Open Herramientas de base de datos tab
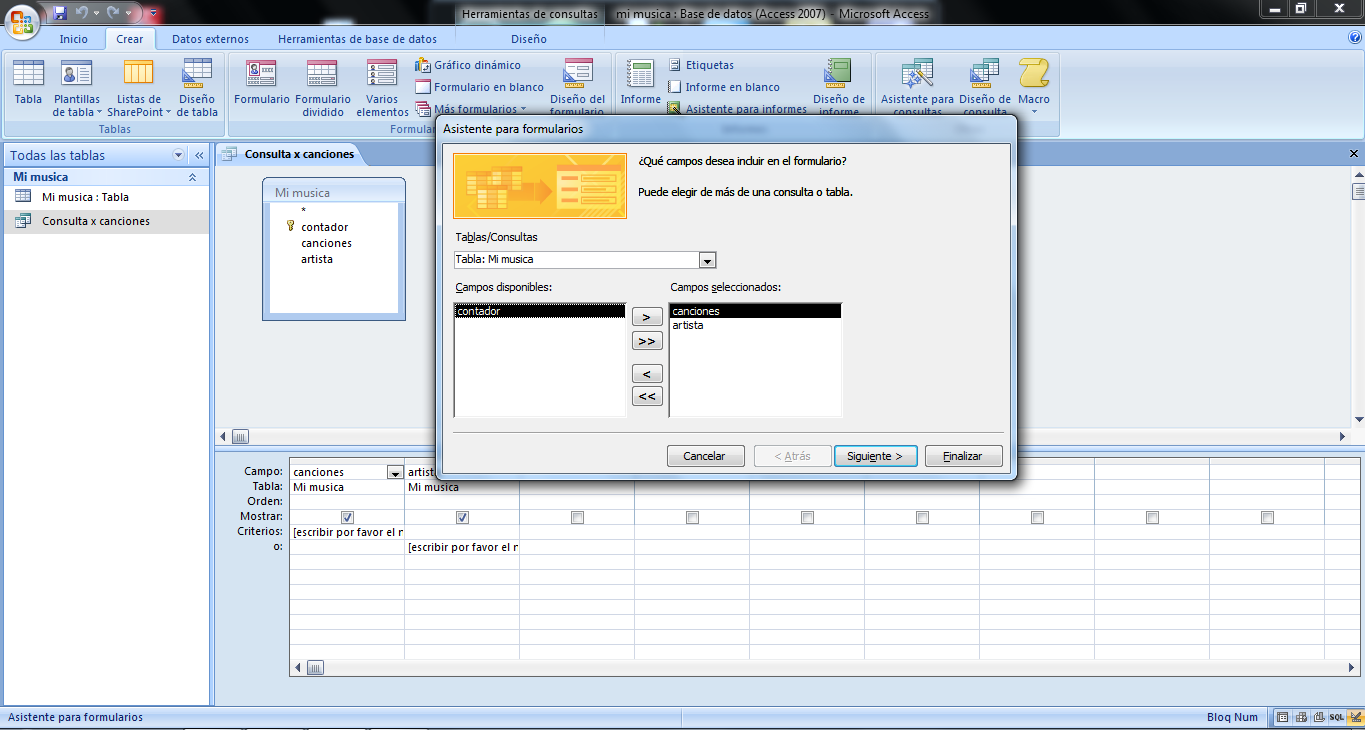 [x=357, y=39]
